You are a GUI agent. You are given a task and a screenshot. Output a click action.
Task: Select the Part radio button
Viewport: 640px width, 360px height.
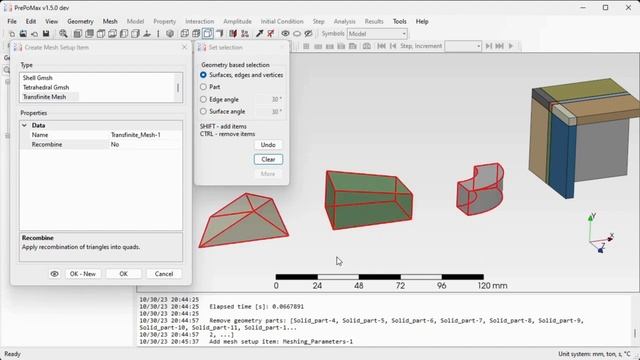(203, 87)
